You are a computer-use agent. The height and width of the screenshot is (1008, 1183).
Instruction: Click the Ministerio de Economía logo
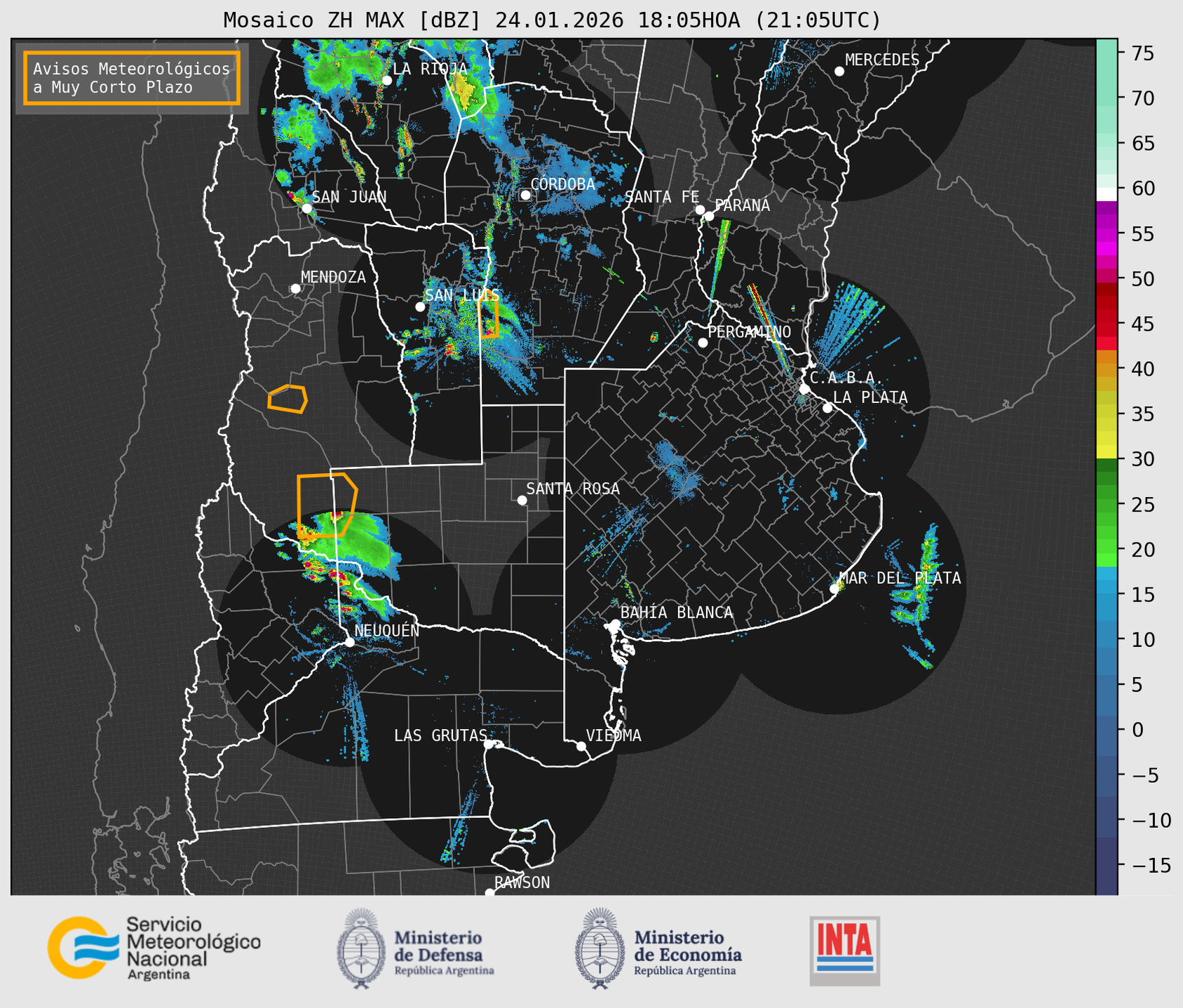click(658, 949)
